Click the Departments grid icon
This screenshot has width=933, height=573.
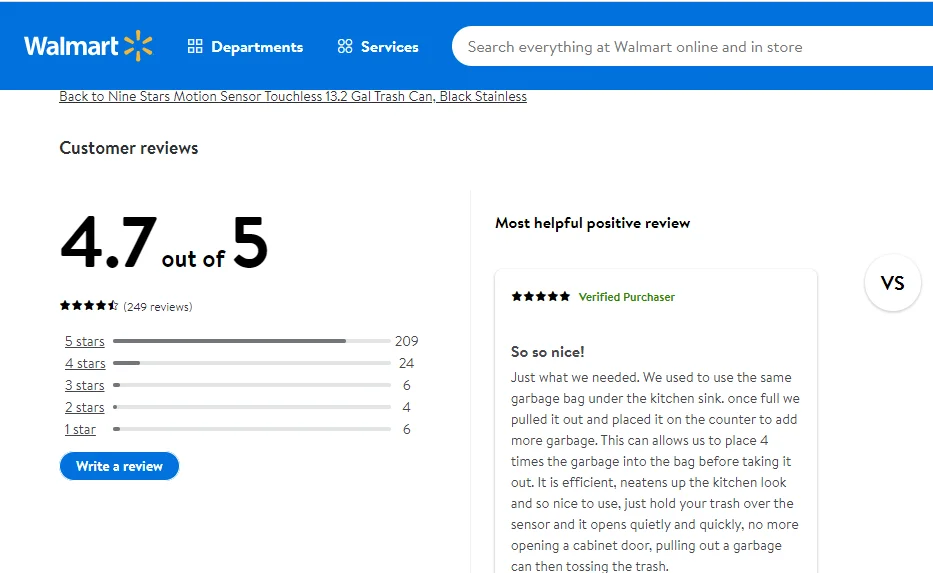(195, 47)
